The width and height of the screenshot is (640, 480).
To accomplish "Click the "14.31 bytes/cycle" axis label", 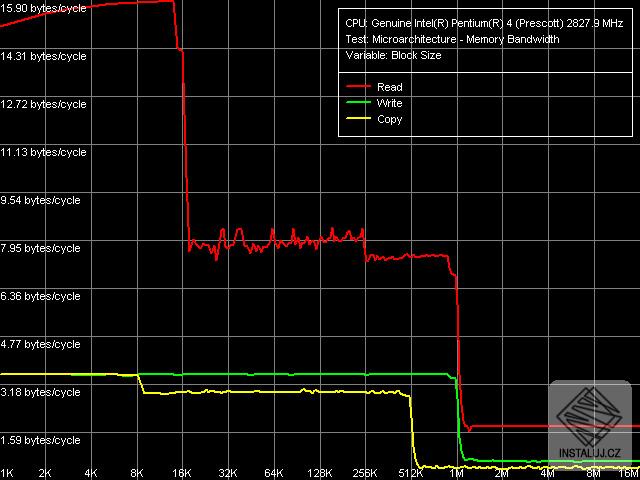I will (x=43, y=56).
